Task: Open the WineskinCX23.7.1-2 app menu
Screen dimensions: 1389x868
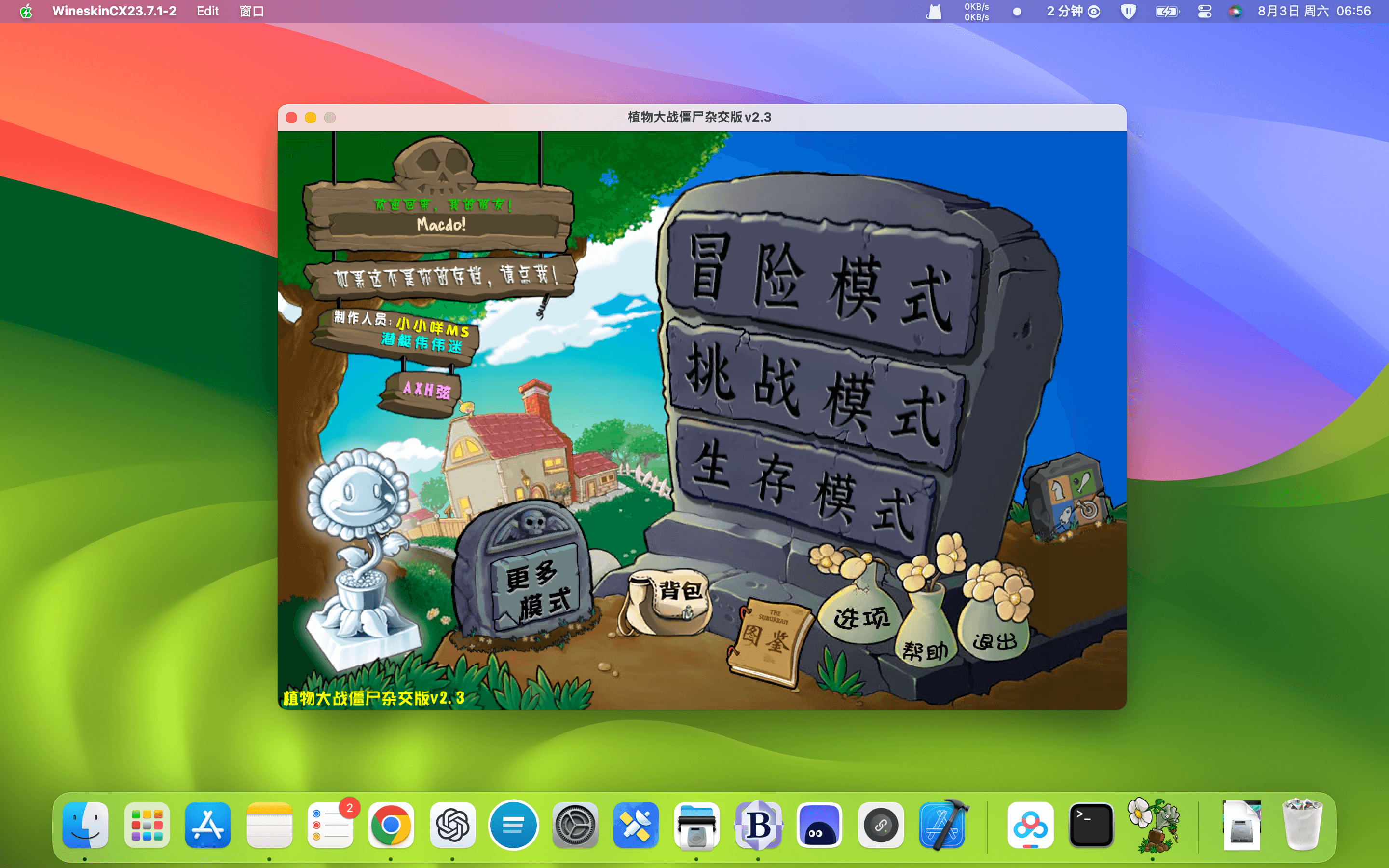Action: coord(114,11)
